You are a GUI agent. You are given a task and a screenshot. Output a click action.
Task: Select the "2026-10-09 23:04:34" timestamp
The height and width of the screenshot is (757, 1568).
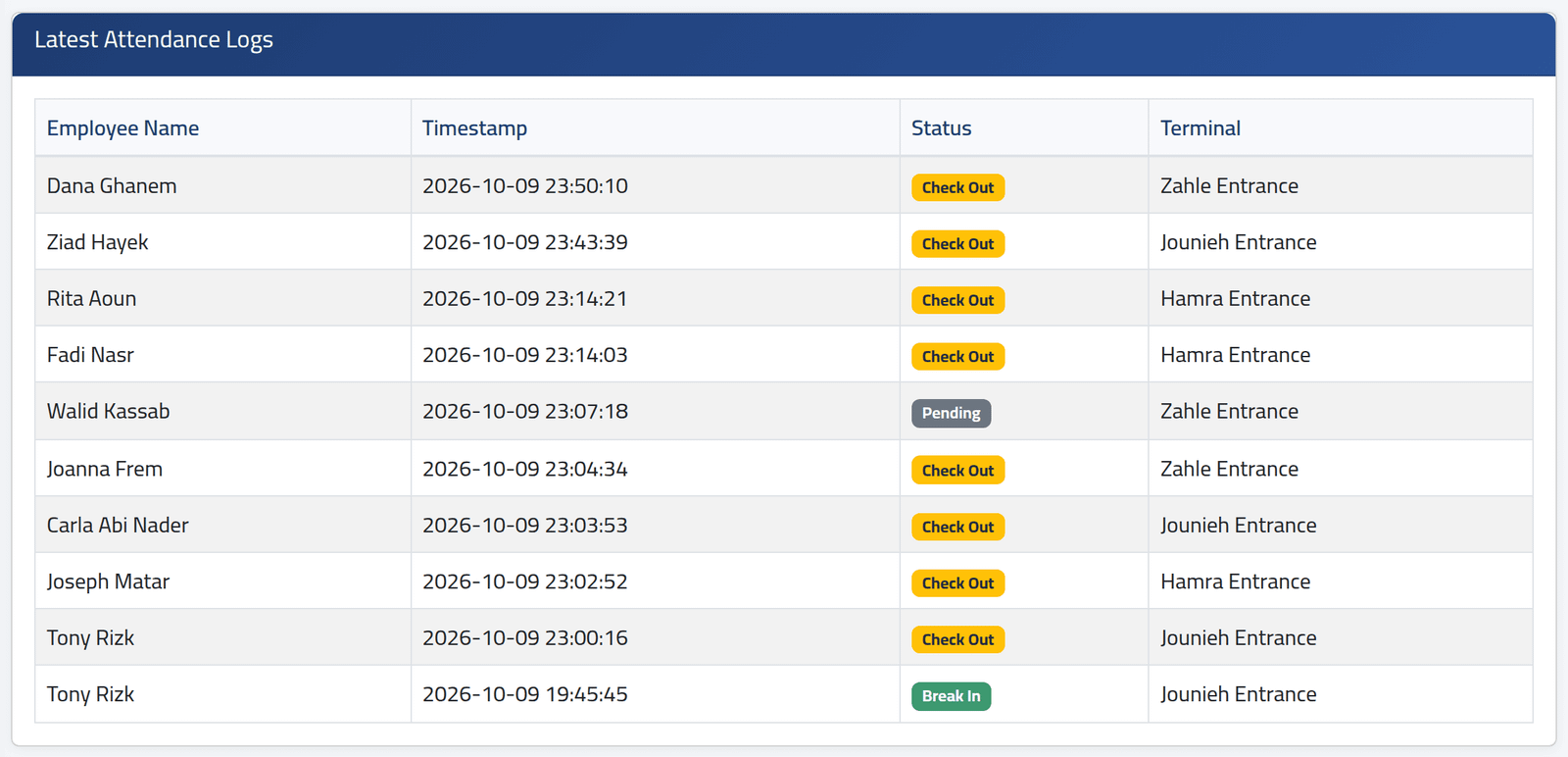(525, 469)
